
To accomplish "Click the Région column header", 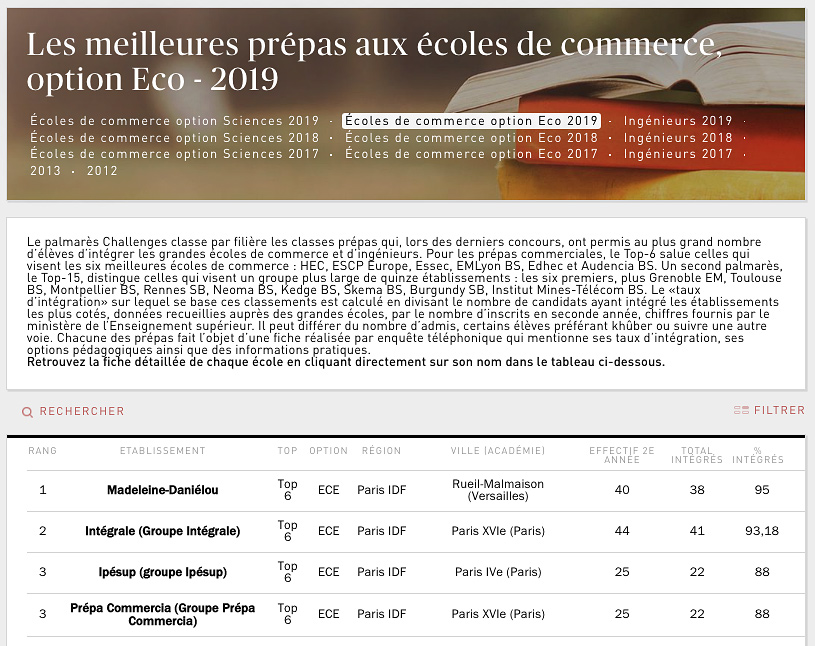I will (382, 451).
